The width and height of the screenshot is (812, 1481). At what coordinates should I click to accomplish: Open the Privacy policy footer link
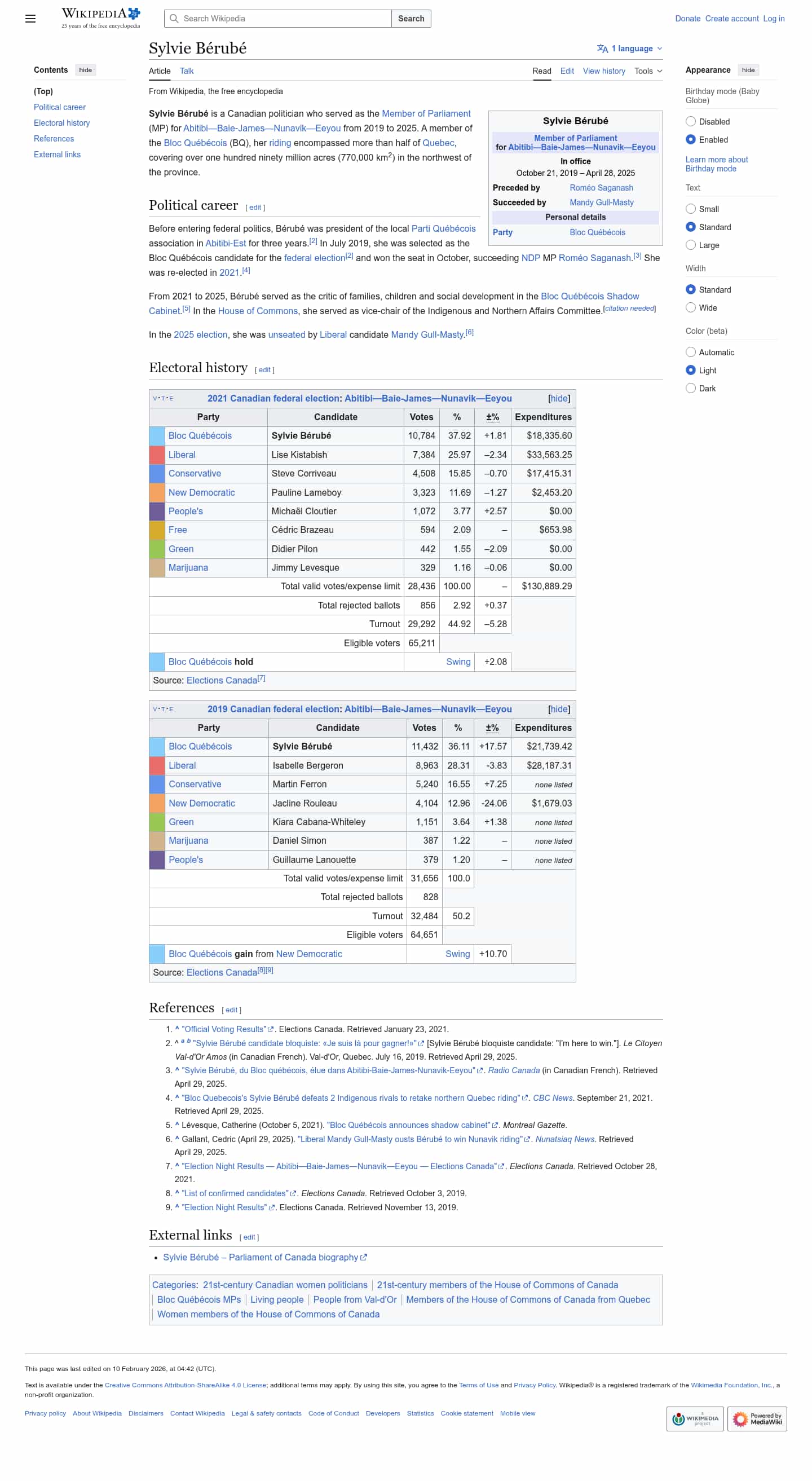coord(46,1413)
